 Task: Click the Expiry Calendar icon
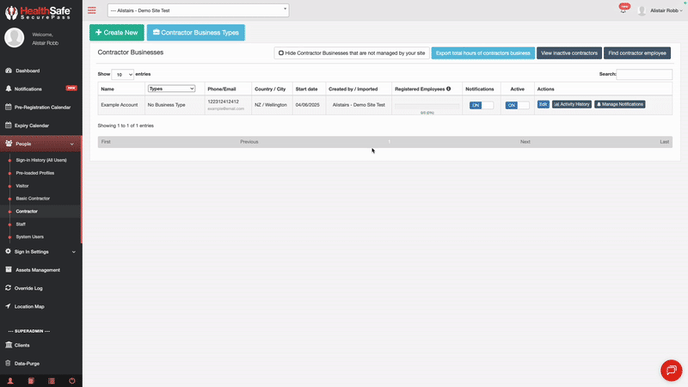click(x=8, y=125)
